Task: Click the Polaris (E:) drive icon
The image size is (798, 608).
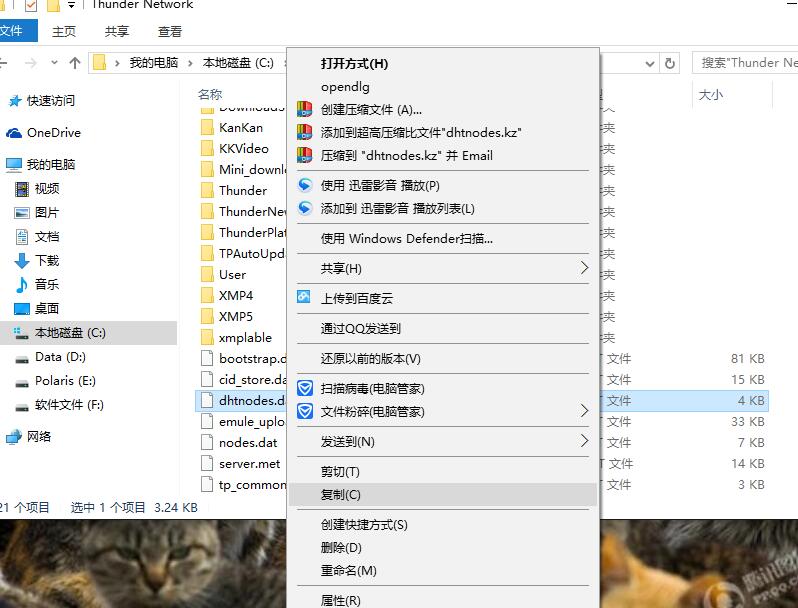Action: [x=22, y=383]
